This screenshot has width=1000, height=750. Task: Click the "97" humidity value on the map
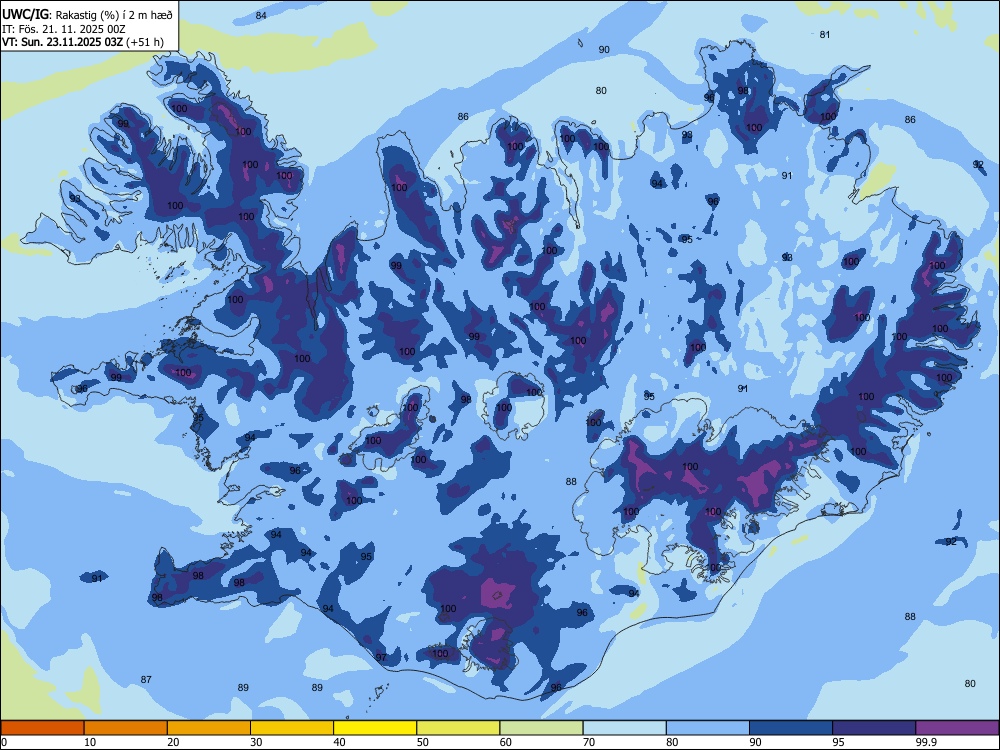coord(381,658)
